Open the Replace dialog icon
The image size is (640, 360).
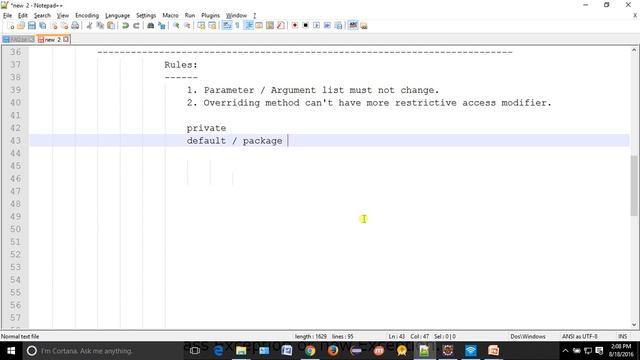click(162, 26)
